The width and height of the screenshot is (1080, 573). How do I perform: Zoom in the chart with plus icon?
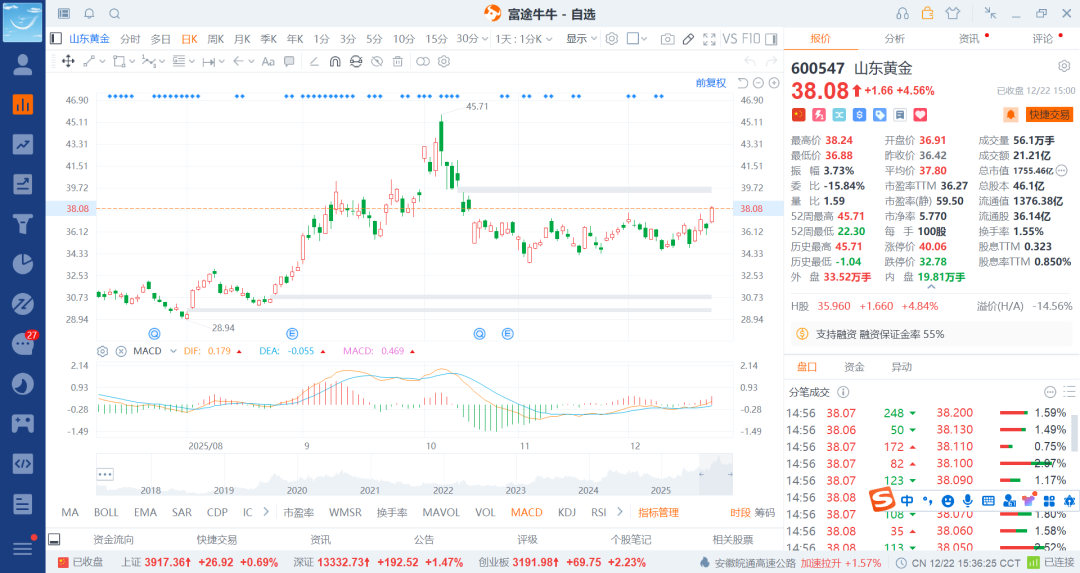pyautogui.click(x=773, y=83)
